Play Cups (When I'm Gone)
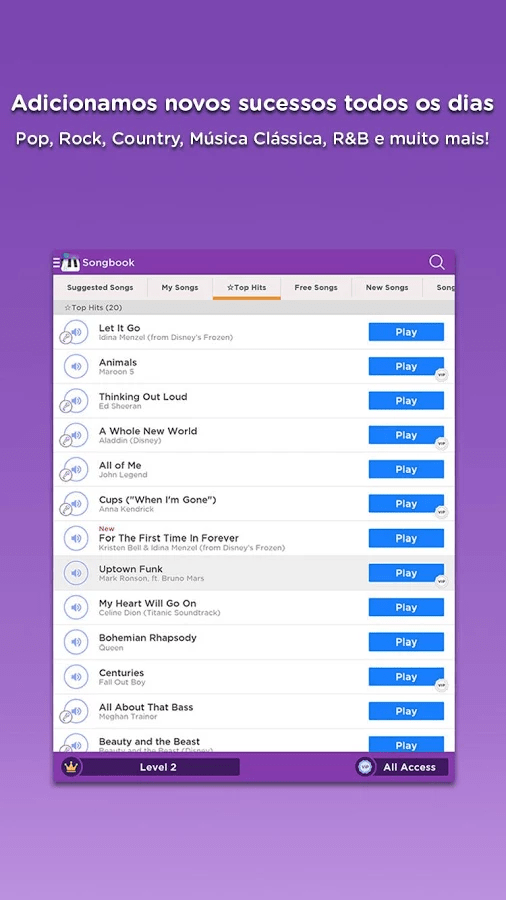Screen dimensions: 506x900 406,504
